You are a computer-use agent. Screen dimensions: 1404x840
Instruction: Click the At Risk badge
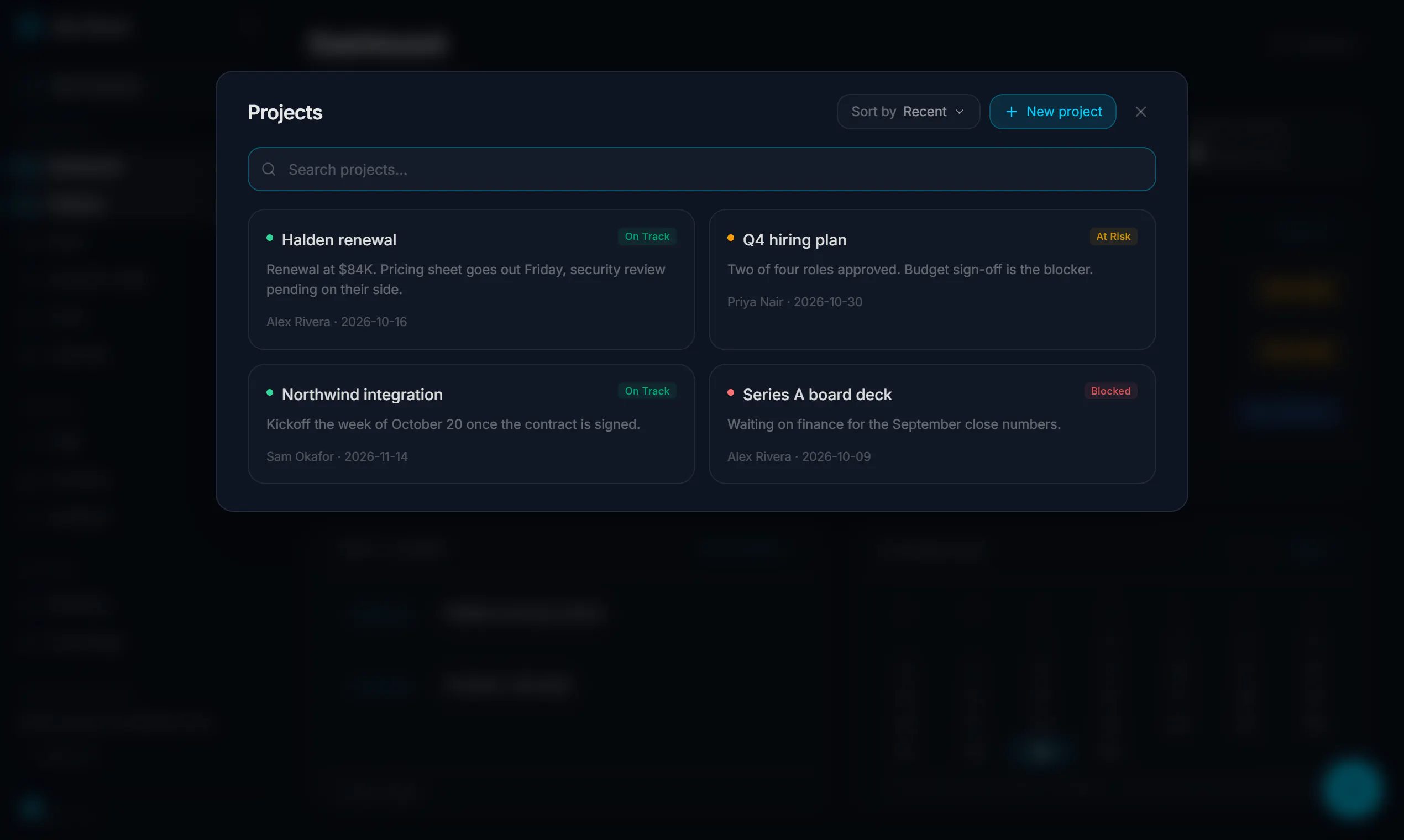(1113, 237)
